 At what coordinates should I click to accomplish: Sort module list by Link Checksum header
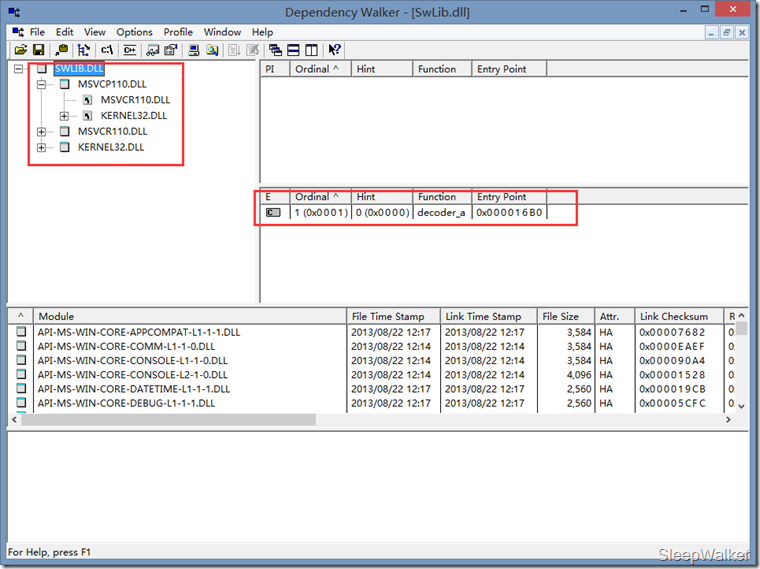coord(679,316)
